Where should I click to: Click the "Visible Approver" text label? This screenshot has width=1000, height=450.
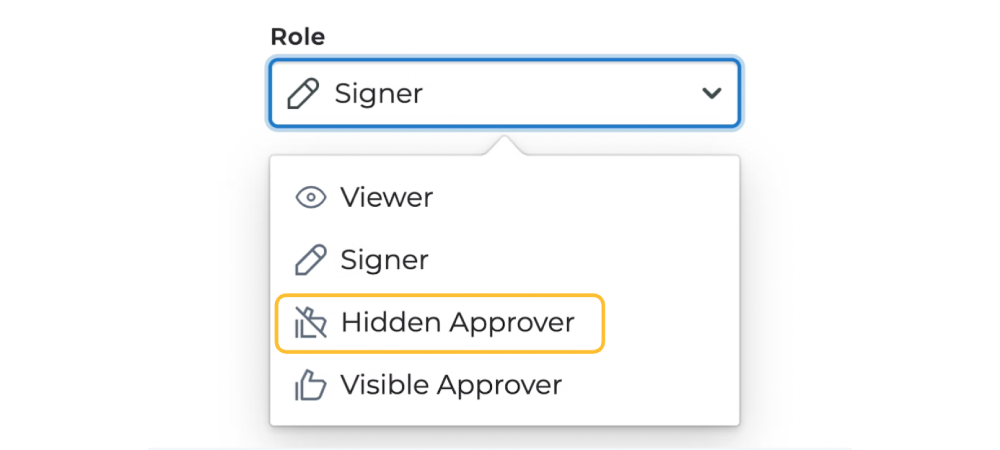[x=451, y=385]
